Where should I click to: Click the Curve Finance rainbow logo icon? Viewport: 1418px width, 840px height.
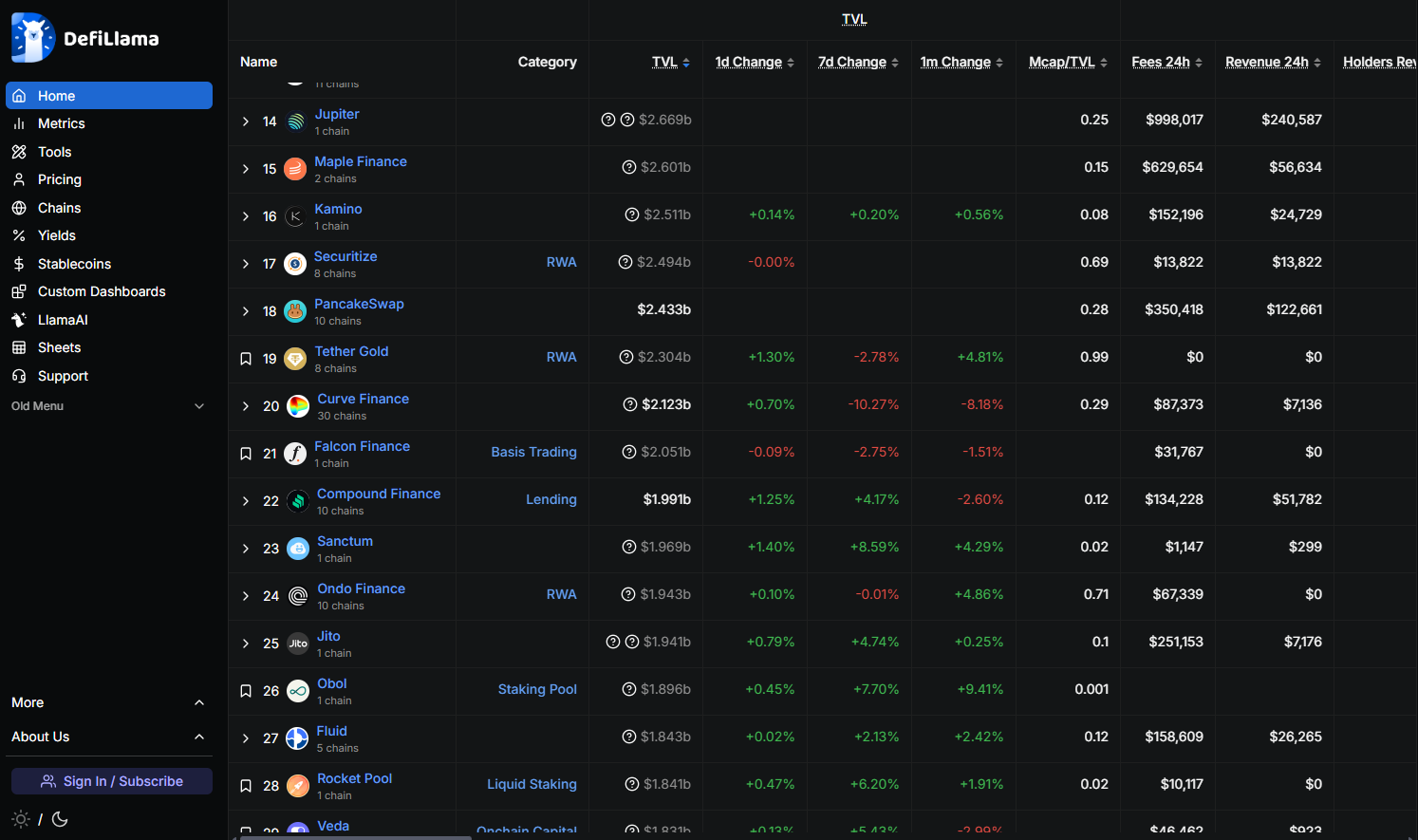[x=298, y=406]
